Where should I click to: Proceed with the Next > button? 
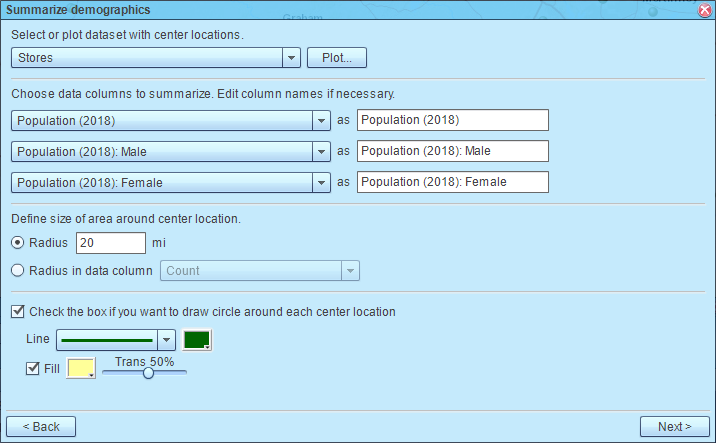tap(674, 427)
